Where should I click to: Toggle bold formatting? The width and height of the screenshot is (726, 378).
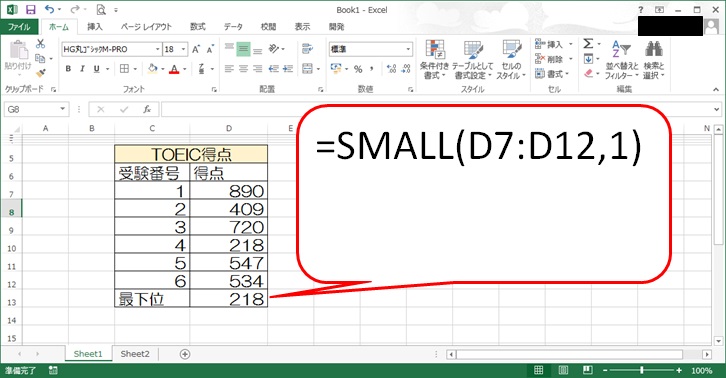(68, 69)
